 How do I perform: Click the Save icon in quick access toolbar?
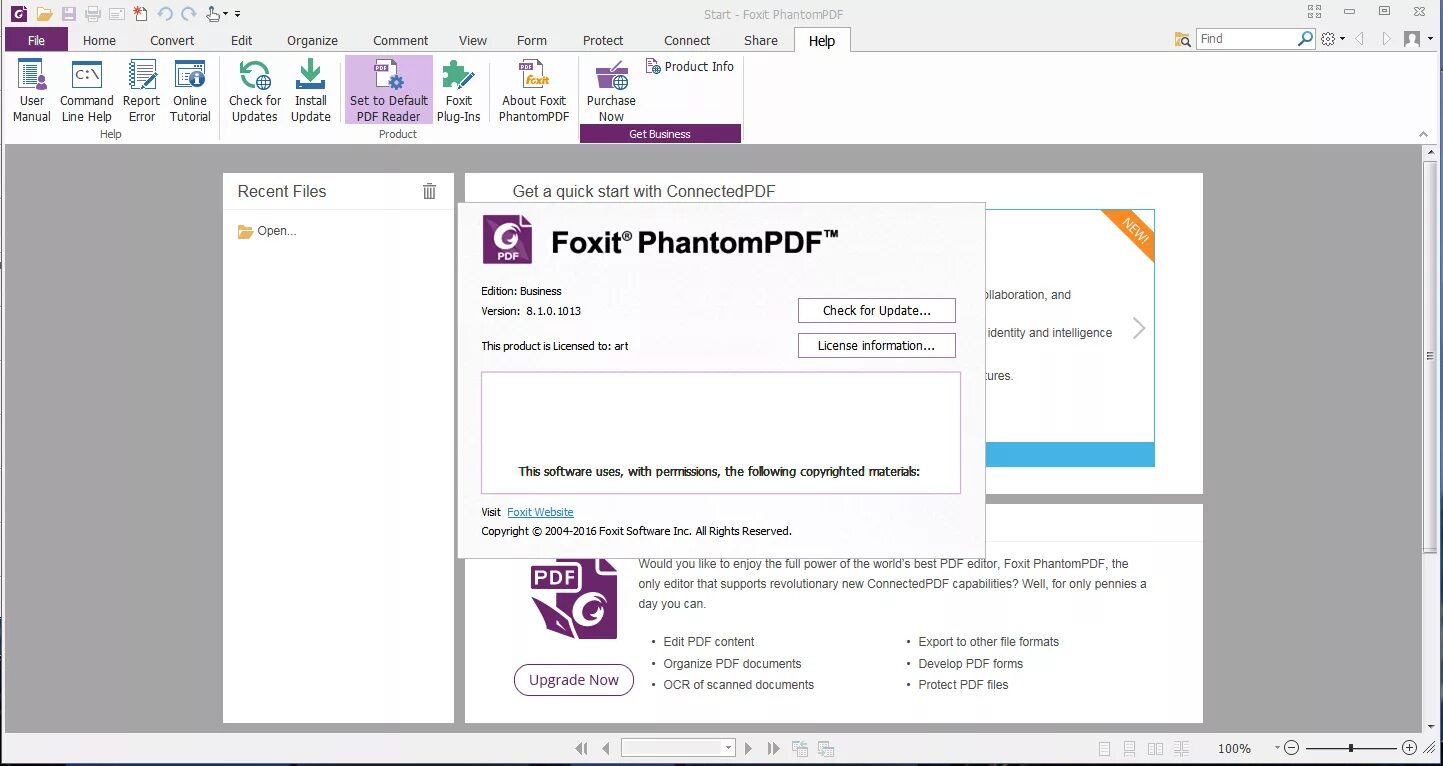(68, 14)
